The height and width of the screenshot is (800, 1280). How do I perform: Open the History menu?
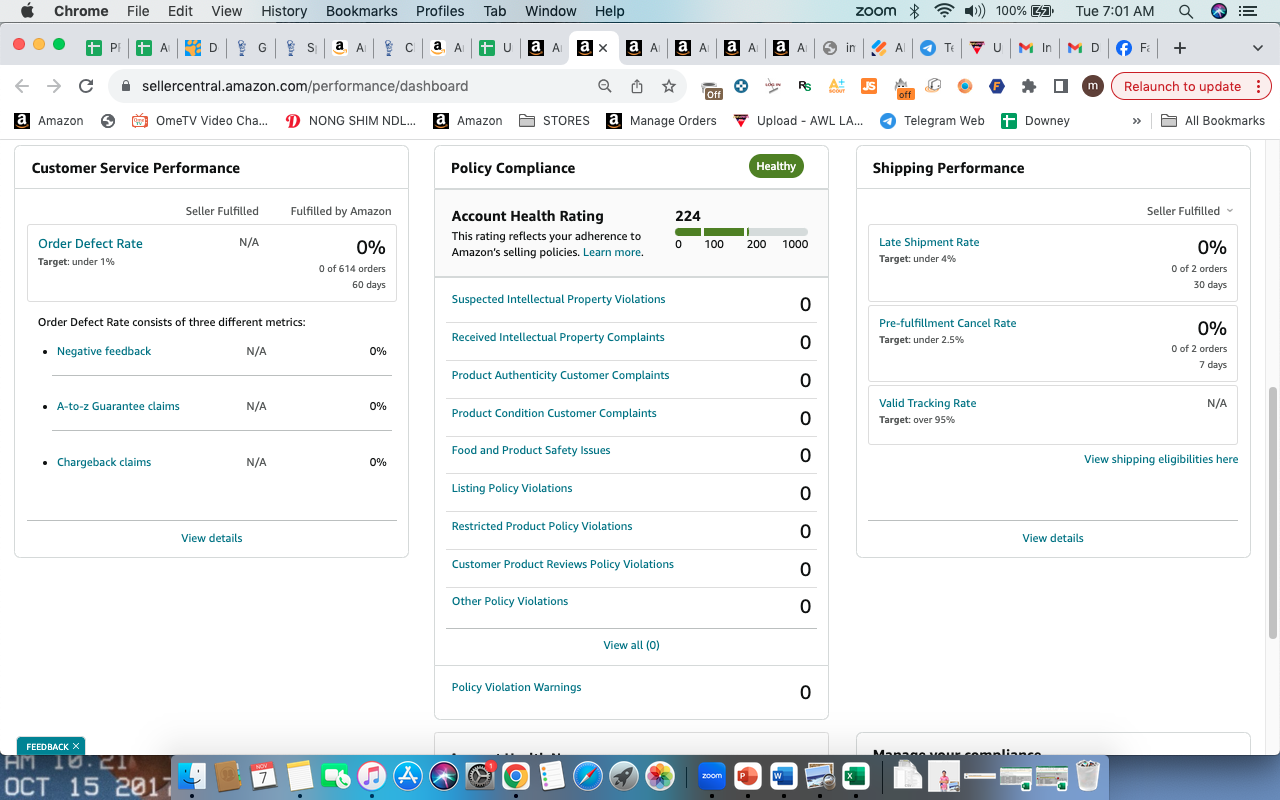point(284,11)
